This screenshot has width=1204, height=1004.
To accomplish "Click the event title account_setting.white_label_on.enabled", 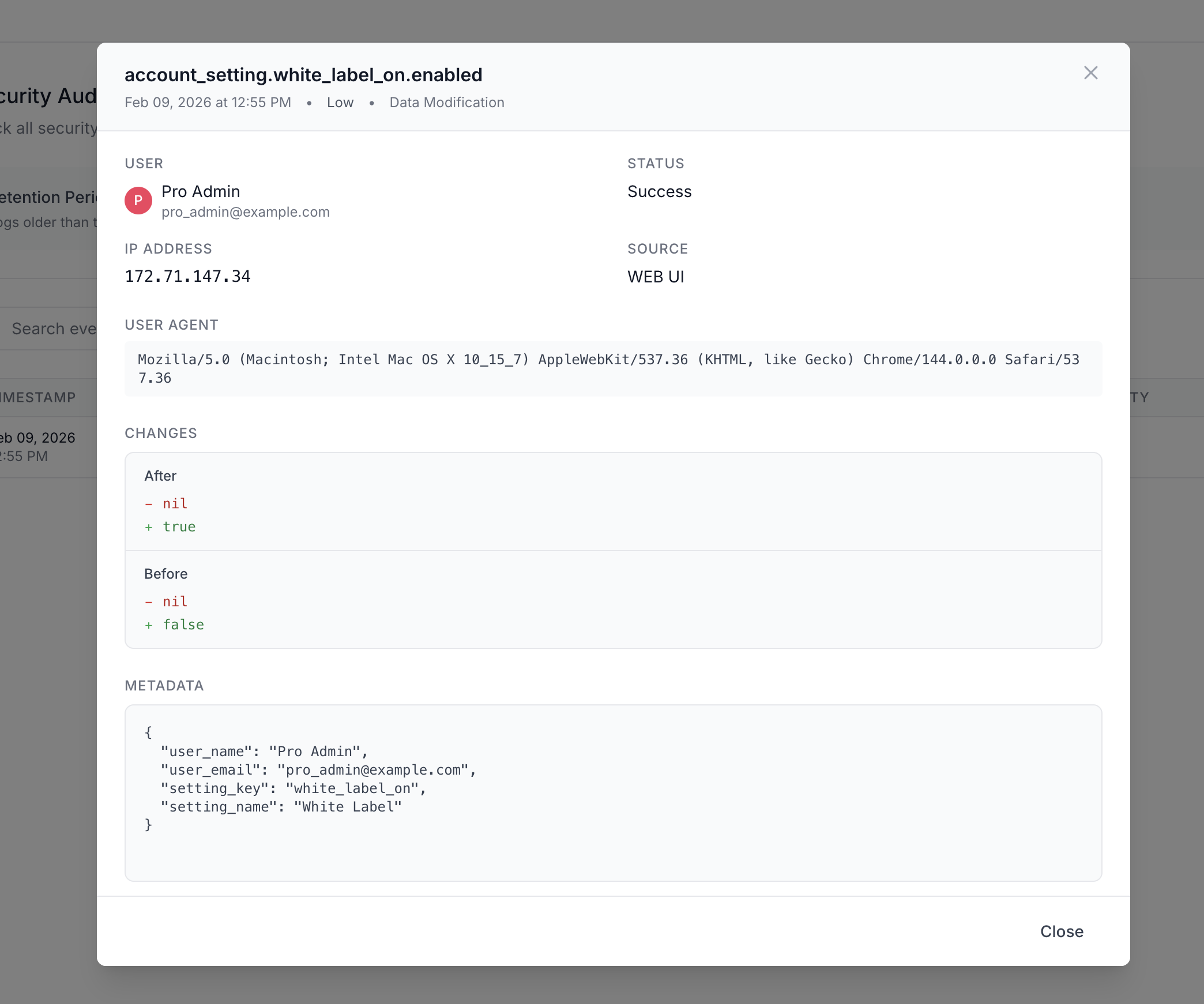I will (303, 75).
